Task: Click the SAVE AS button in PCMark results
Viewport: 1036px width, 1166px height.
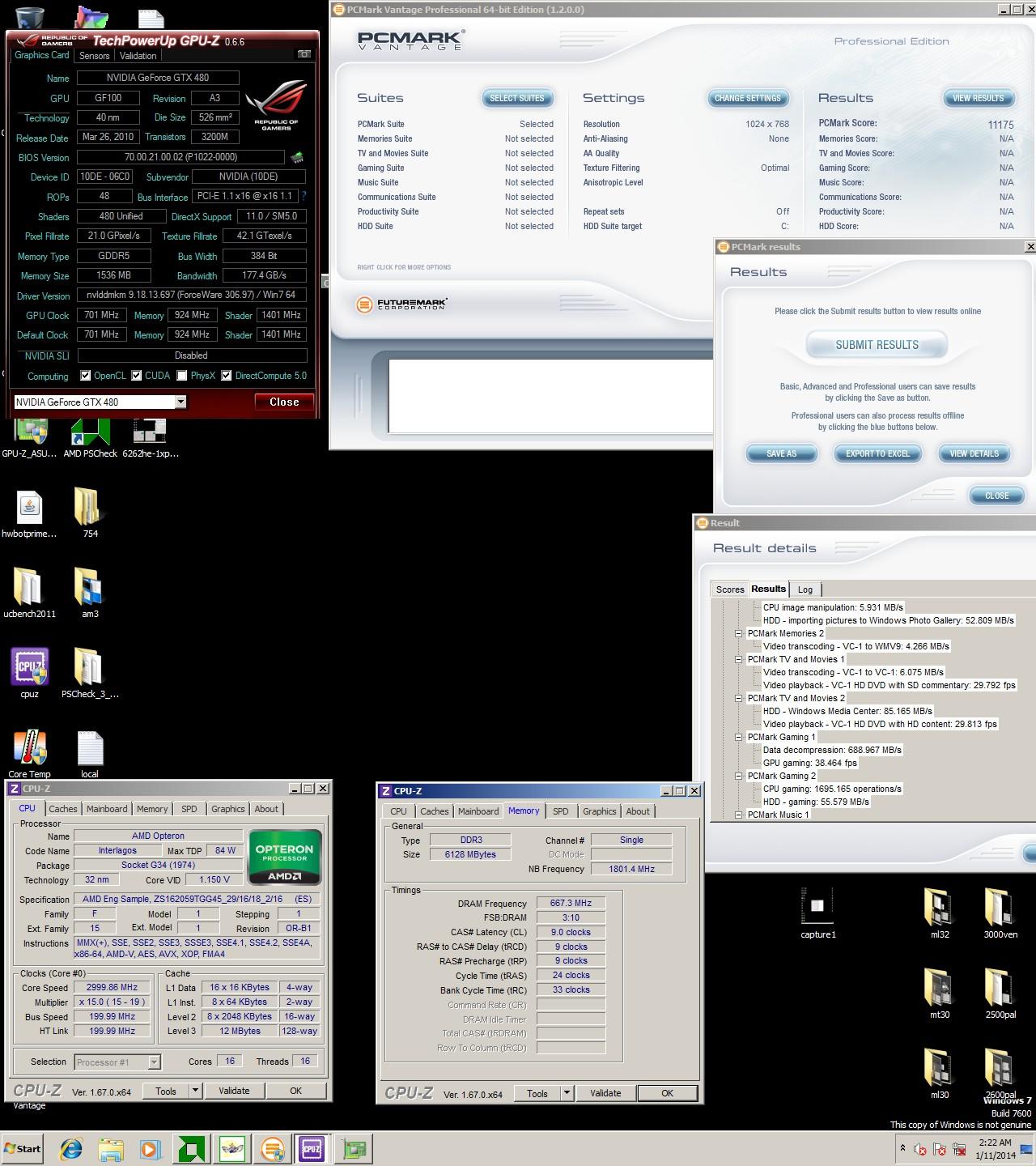Action: (x=781, y=453)
